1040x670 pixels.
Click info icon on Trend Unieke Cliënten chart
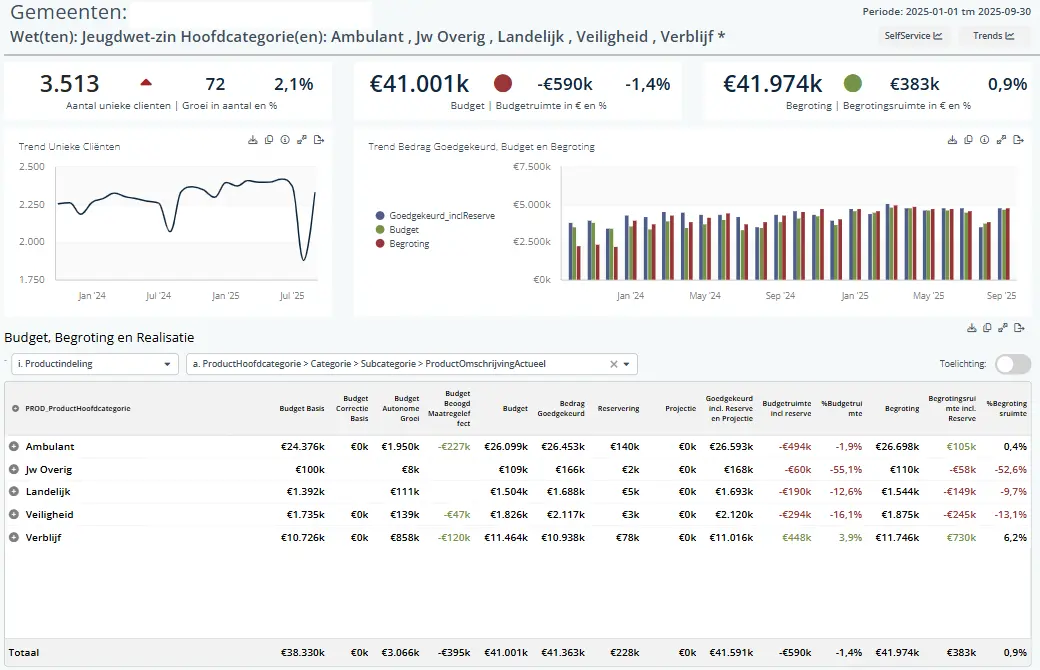(x=285, y=140)
